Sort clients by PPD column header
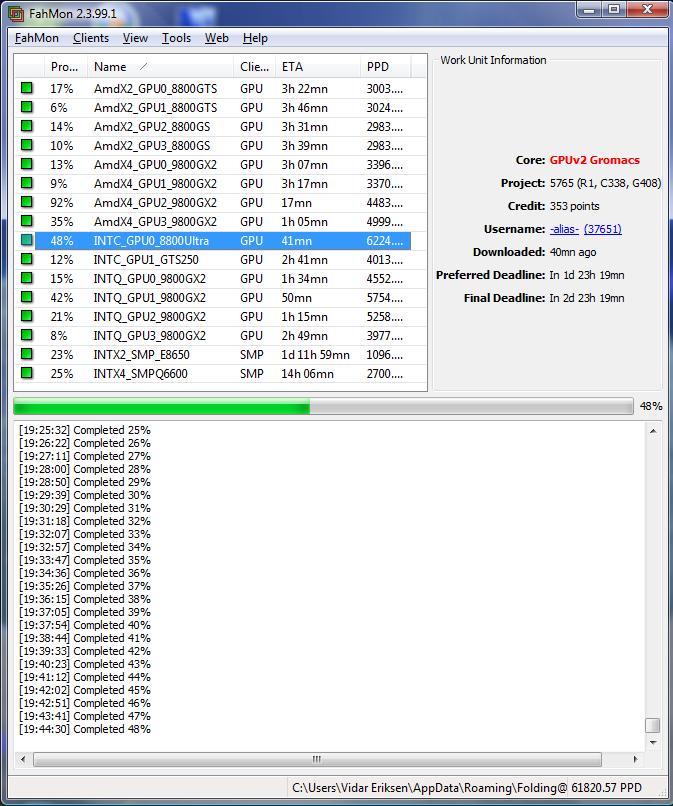 [x=386, y=67]
